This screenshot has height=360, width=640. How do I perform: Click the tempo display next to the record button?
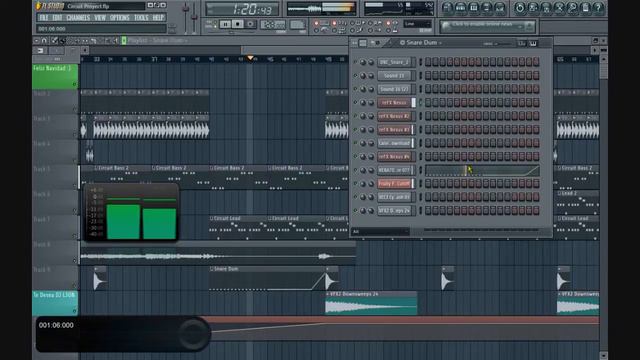point(273,25)
